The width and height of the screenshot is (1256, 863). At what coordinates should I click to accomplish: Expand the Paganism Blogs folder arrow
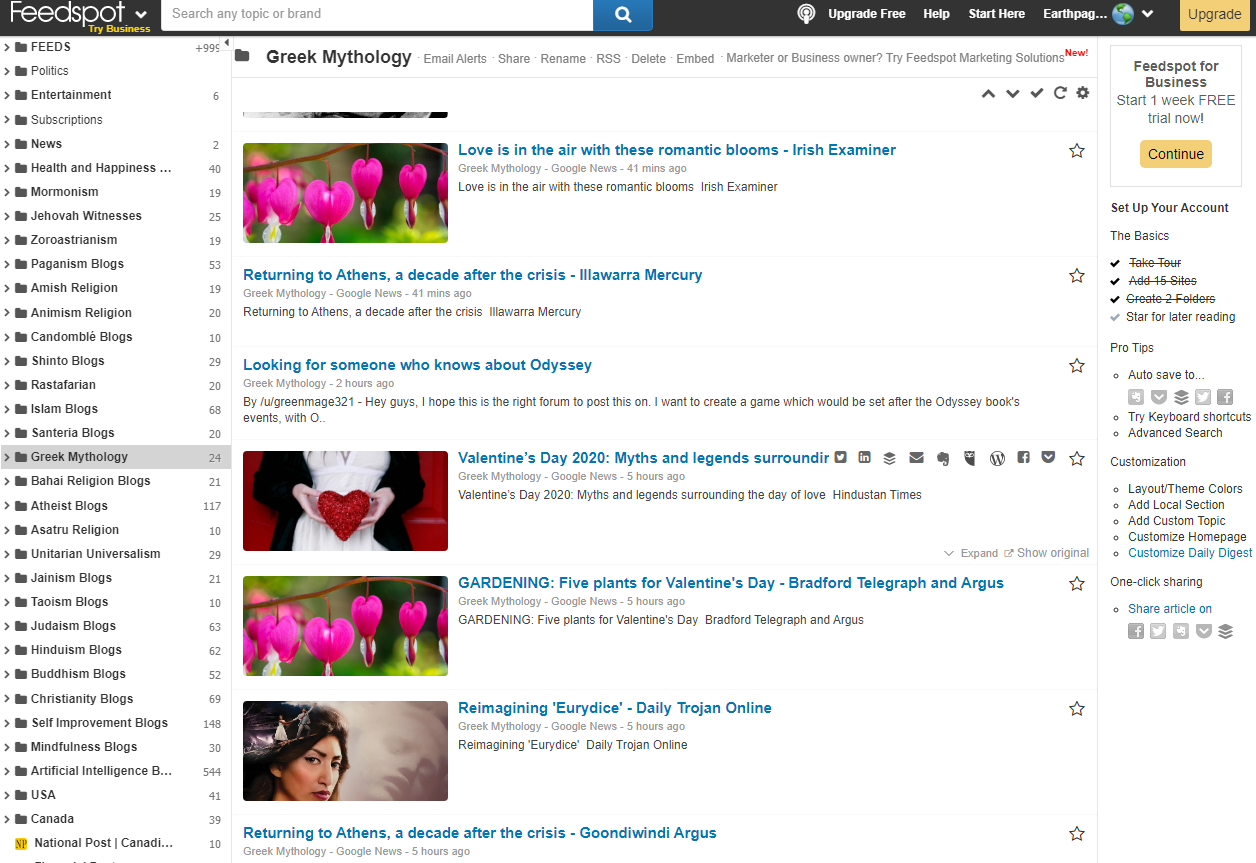(x=7, y=264)
